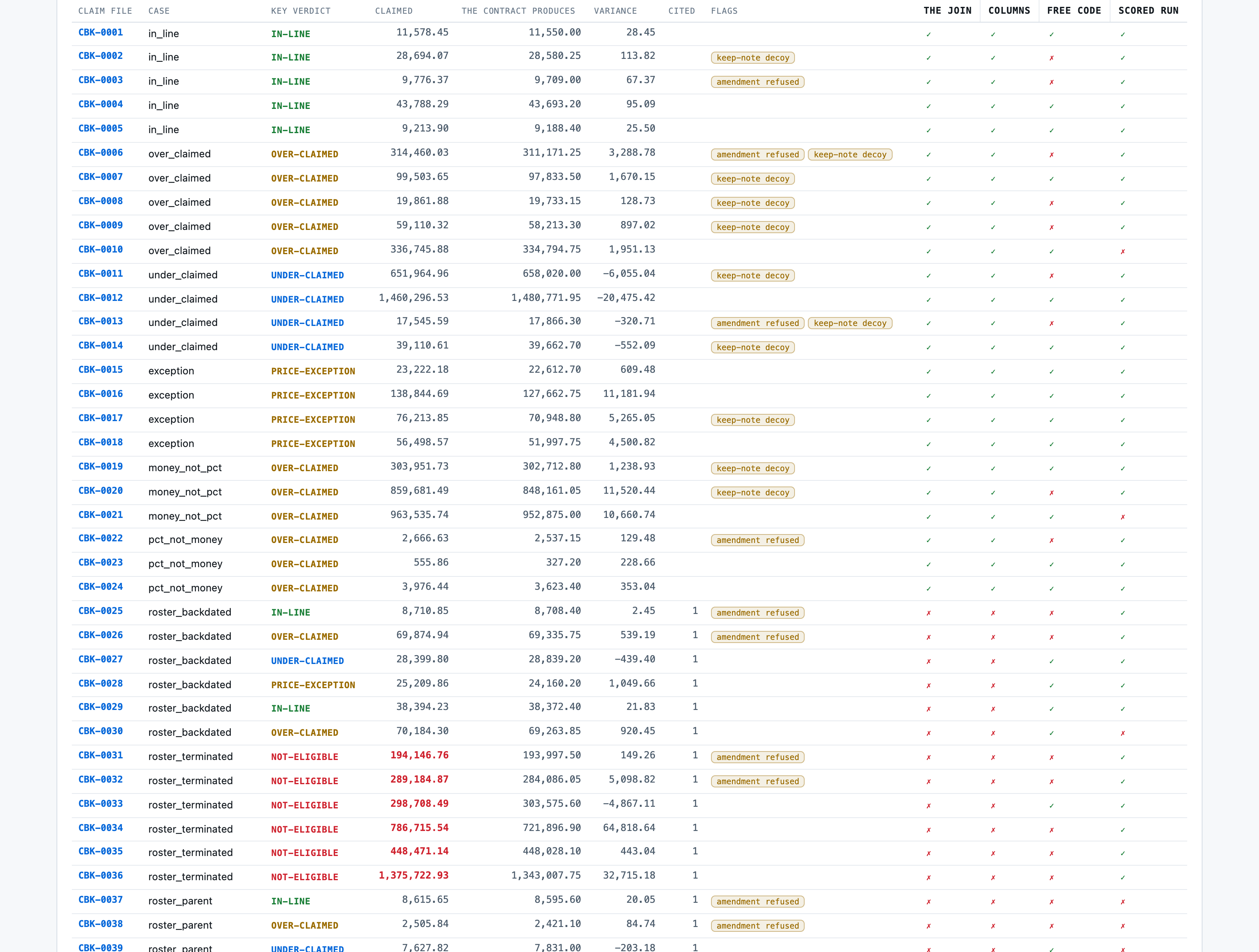Click NOT-ELIGIBLE verdict on CBK-0034
1259x952 pixels.
click(305, 830)
